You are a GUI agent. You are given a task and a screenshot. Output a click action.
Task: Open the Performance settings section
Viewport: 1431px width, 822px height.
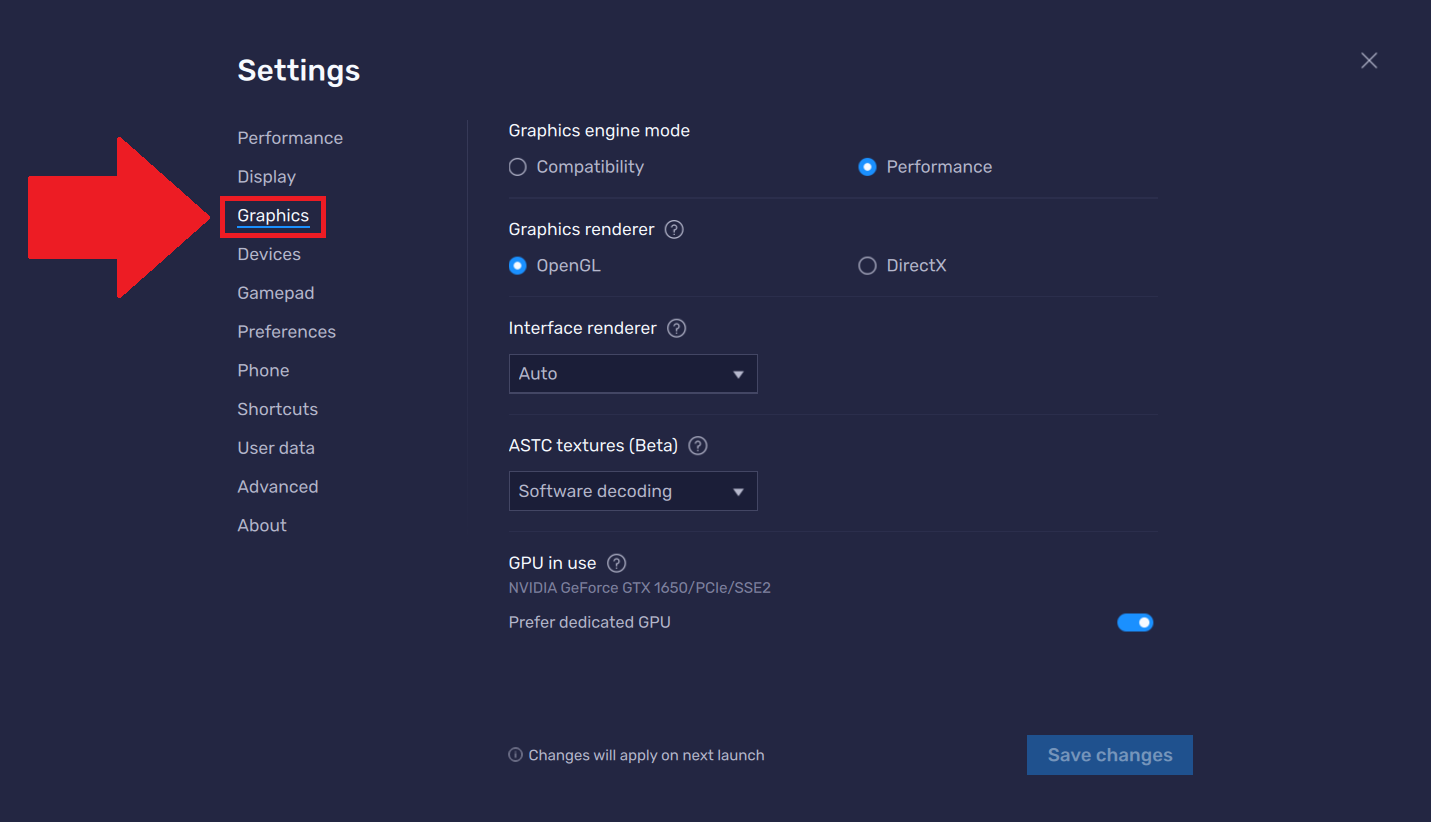290,138
